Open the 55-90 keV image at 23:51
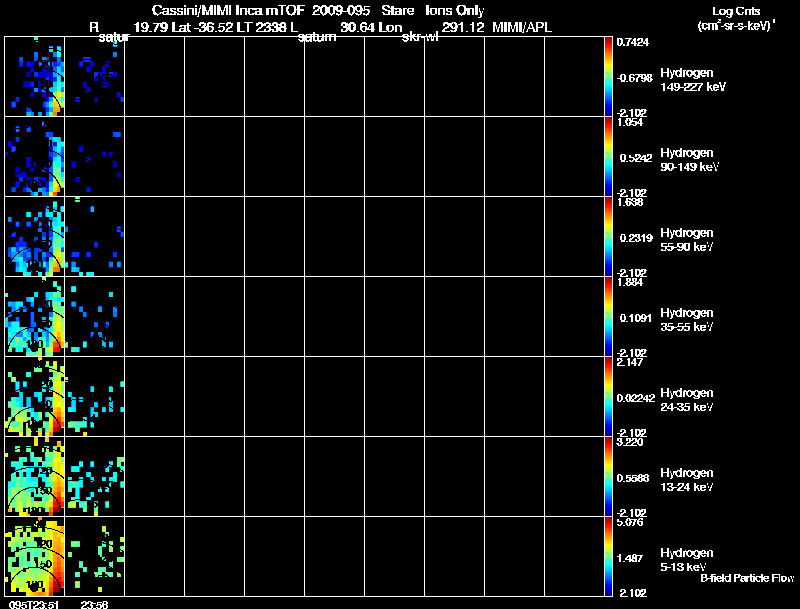 35,237
